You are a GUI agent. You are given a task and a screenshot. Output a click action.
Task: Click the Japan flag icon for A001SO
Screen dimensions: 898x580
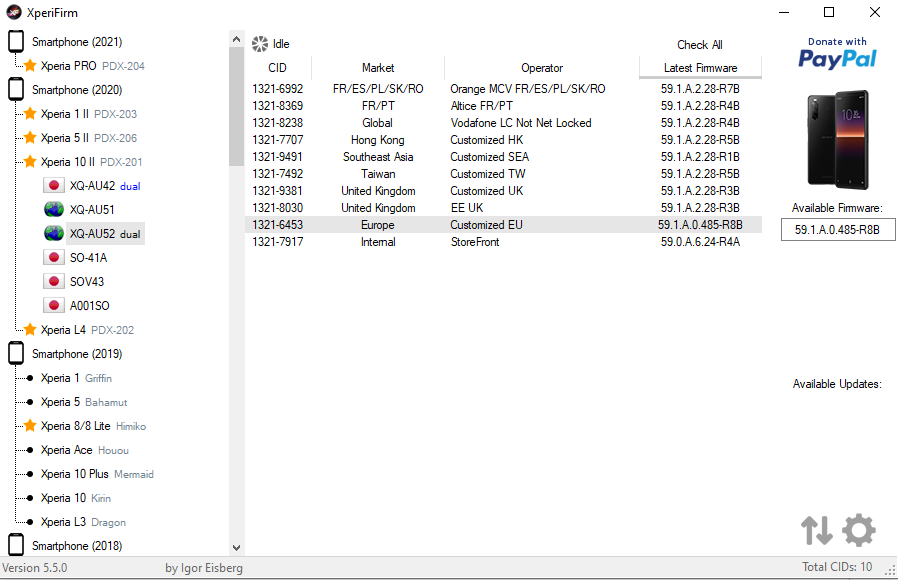click(x=54, y=306)
